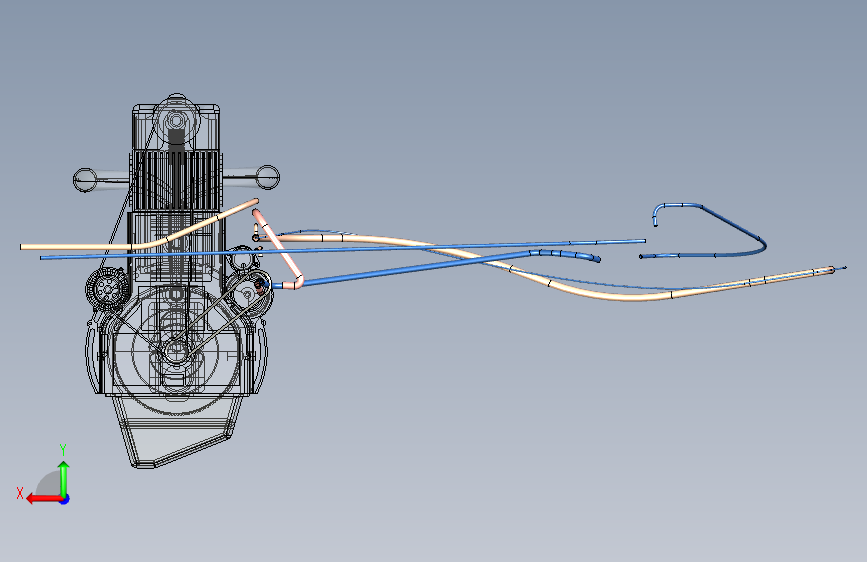Click the green Y axis arrow of the triad
This screenshot has width=867, height=562.
64,478
